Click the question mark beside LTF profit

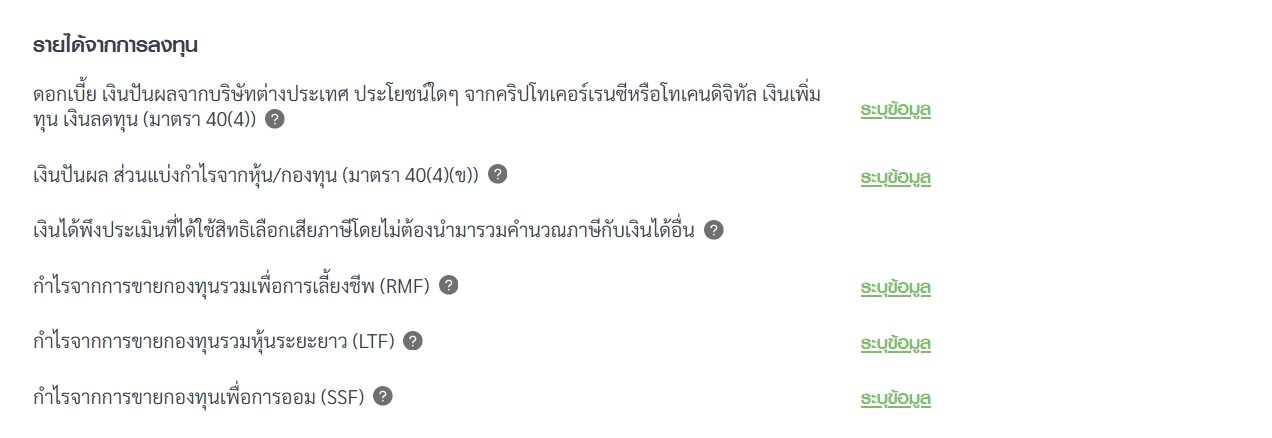point(413,341)
